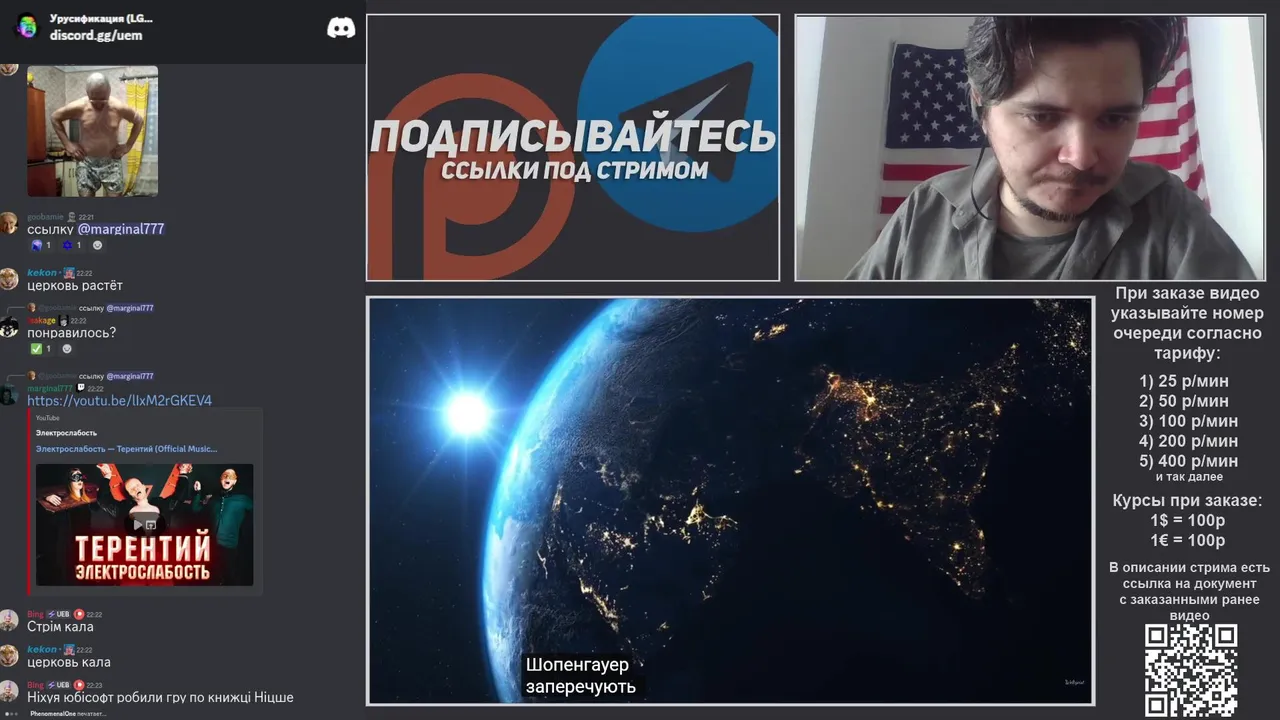Click the 'Урусификация (LG...' server name
The height and width of the screenshot is (720, 1280).
click(x=101, y=19)
